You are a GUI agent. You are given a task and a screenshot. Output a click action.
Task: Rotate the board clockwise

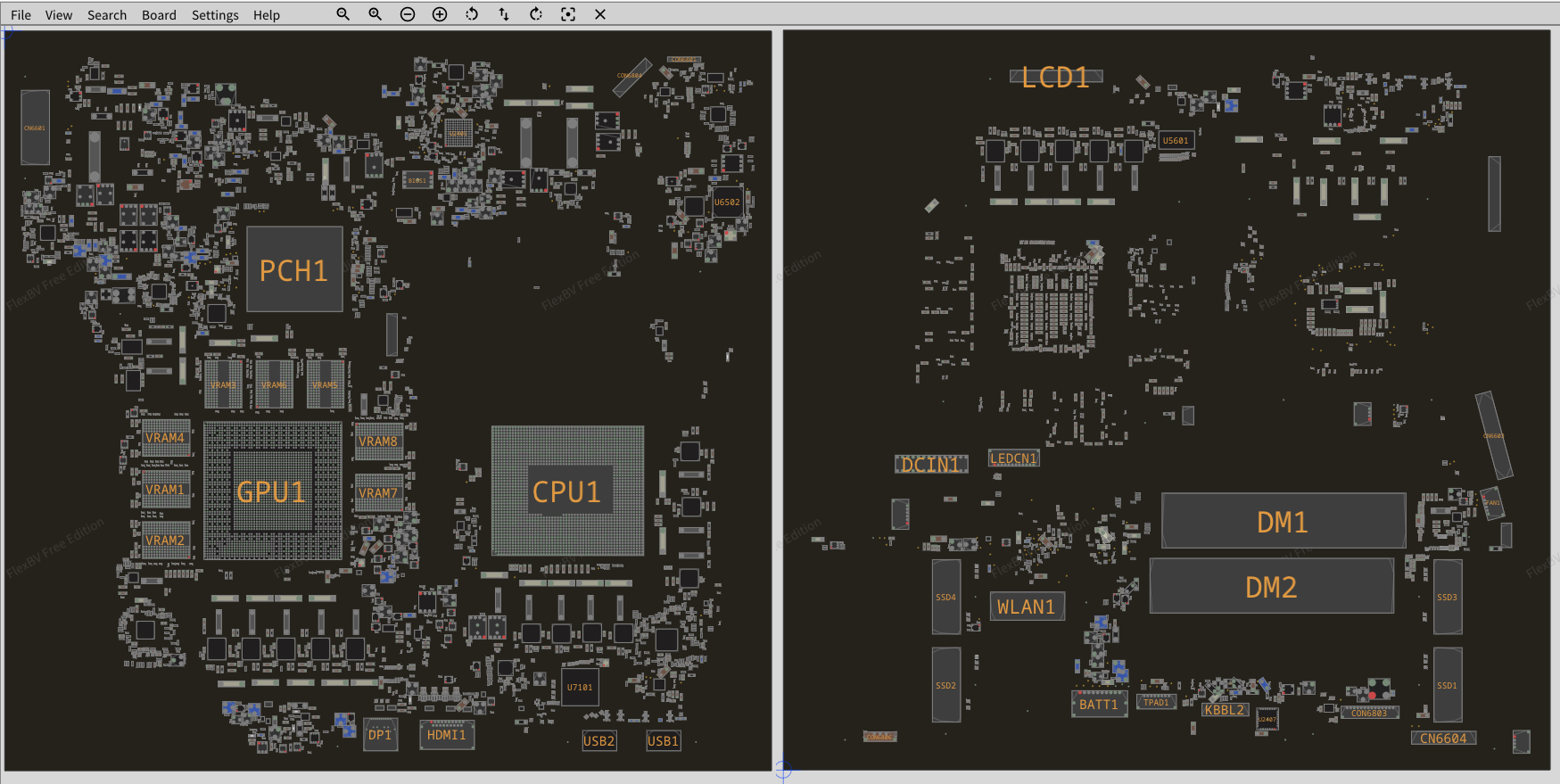tap(536, 14)
